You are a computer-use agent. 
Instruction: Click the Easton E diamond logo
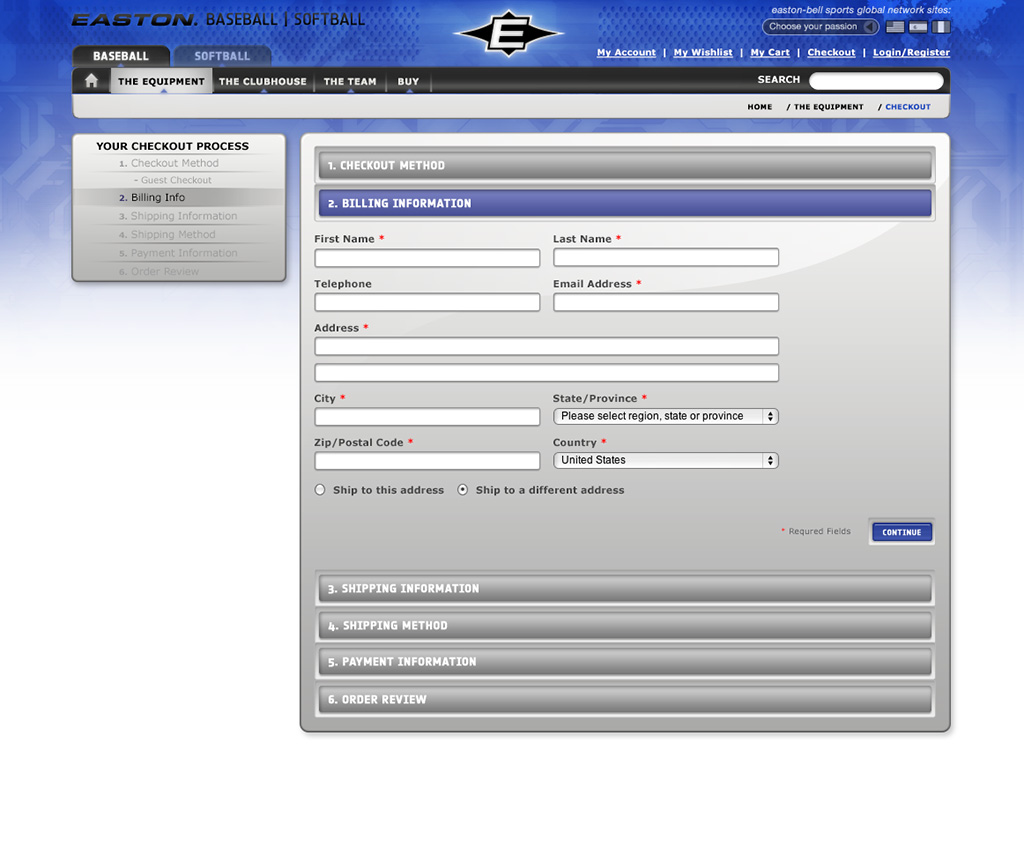coord(507,34)
